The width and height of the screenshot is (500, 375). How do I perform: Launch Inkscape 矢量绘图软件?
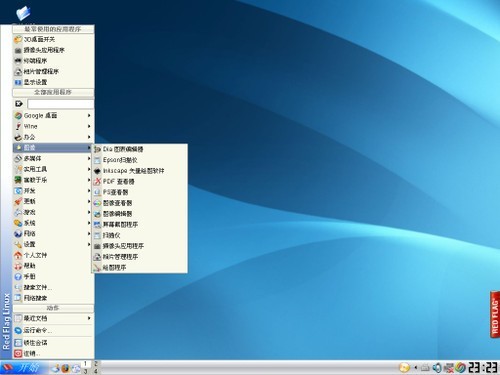tap(140, 171)
